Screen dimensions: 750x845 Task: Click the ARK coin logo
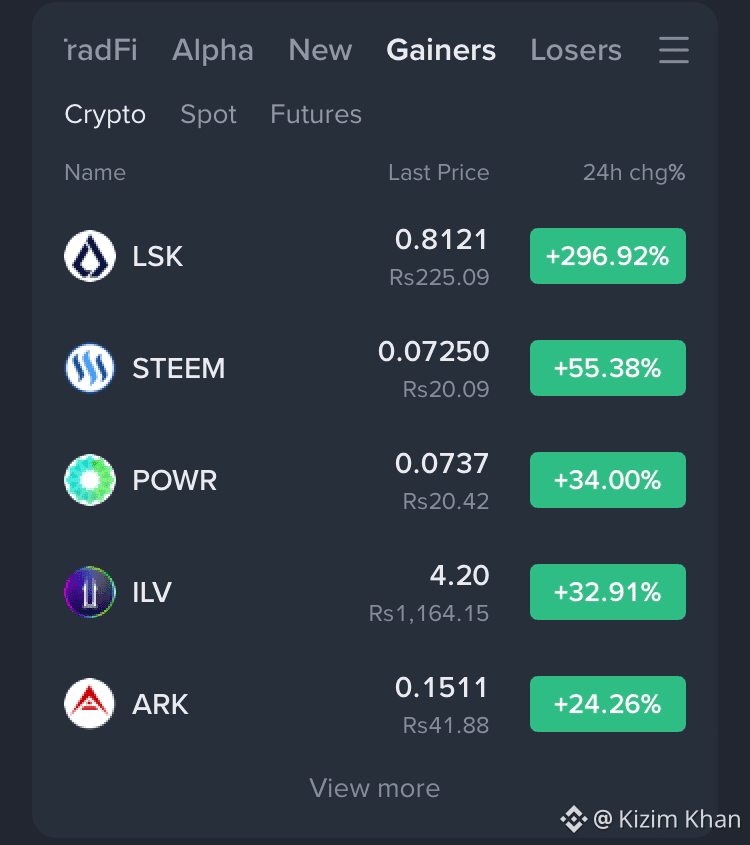coord(90,704)
